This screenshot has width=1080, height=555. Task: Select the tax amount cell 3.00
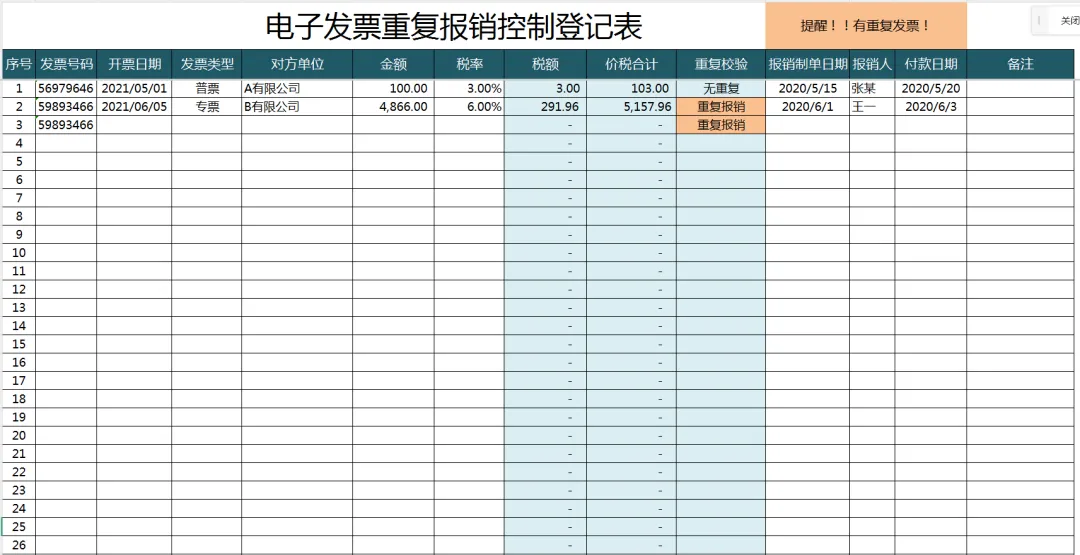tap(546, 88)
